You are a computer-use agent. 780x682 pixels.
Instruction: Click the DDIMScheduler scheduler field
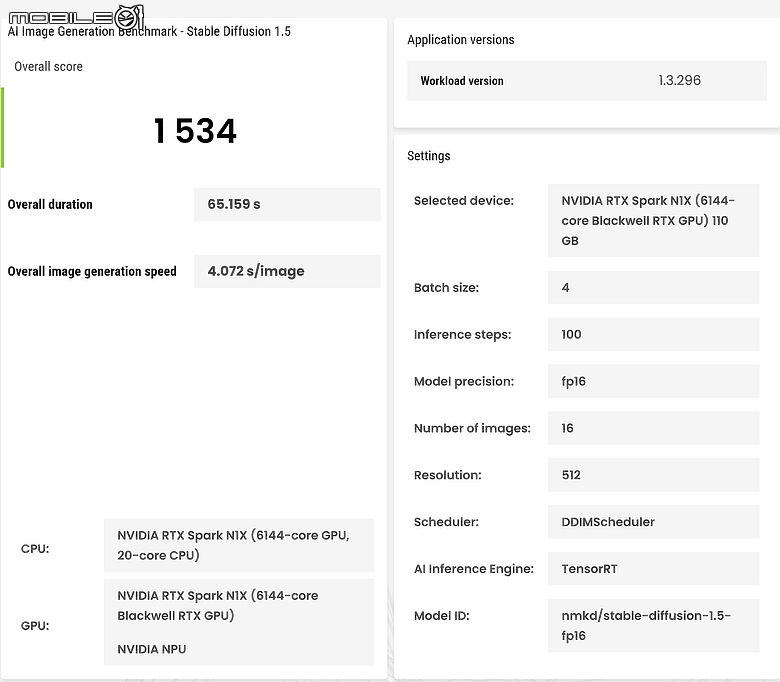(654, 522)
